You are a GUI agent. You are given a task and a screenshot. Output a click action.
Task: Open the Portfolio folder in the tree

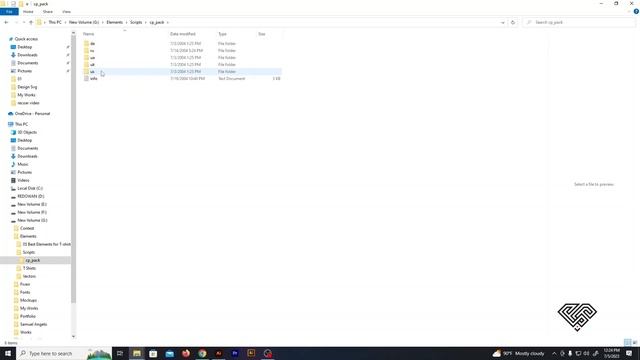pyautogui.click(x=28, y=316)
